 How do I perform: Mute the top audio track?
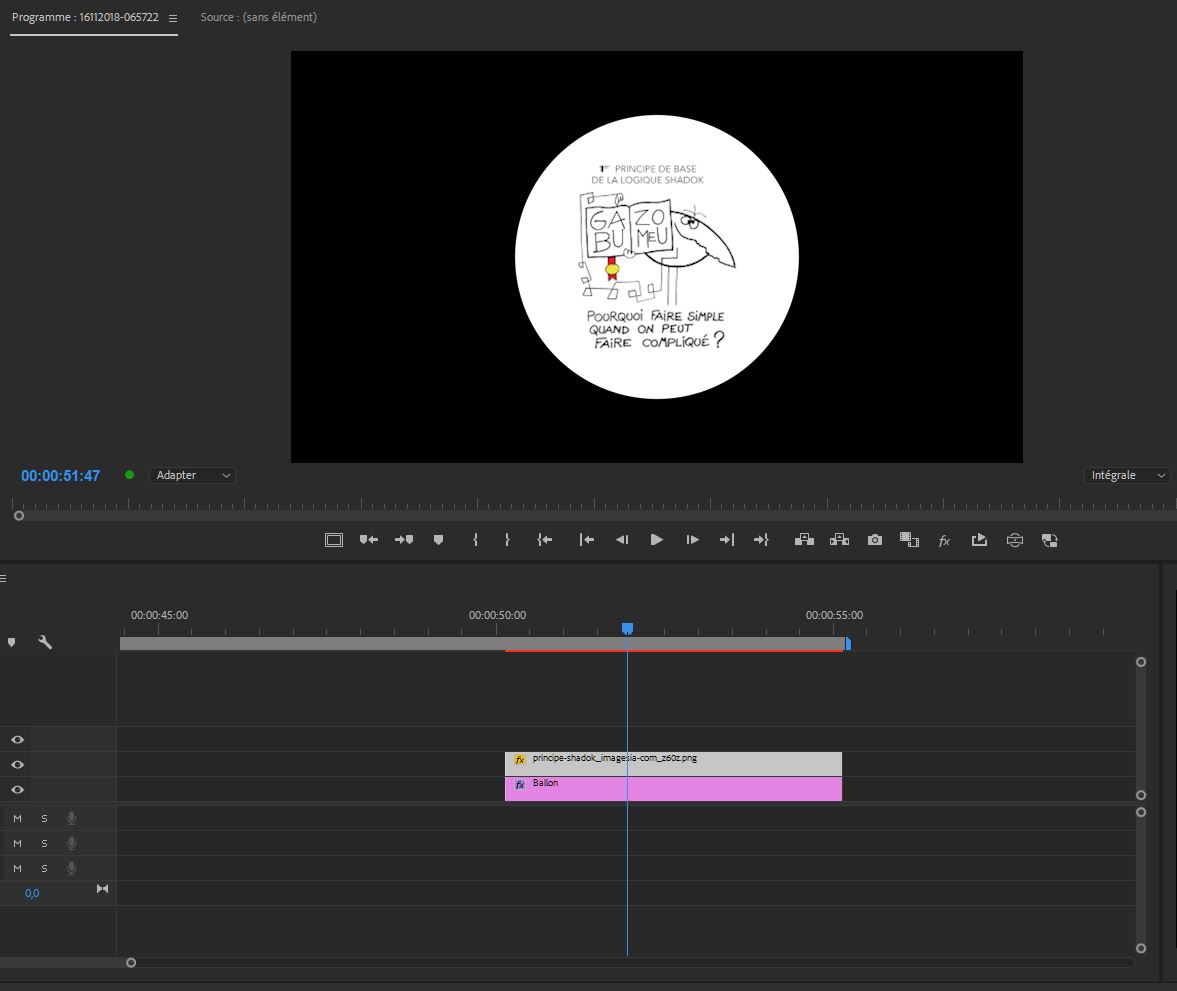17,818
